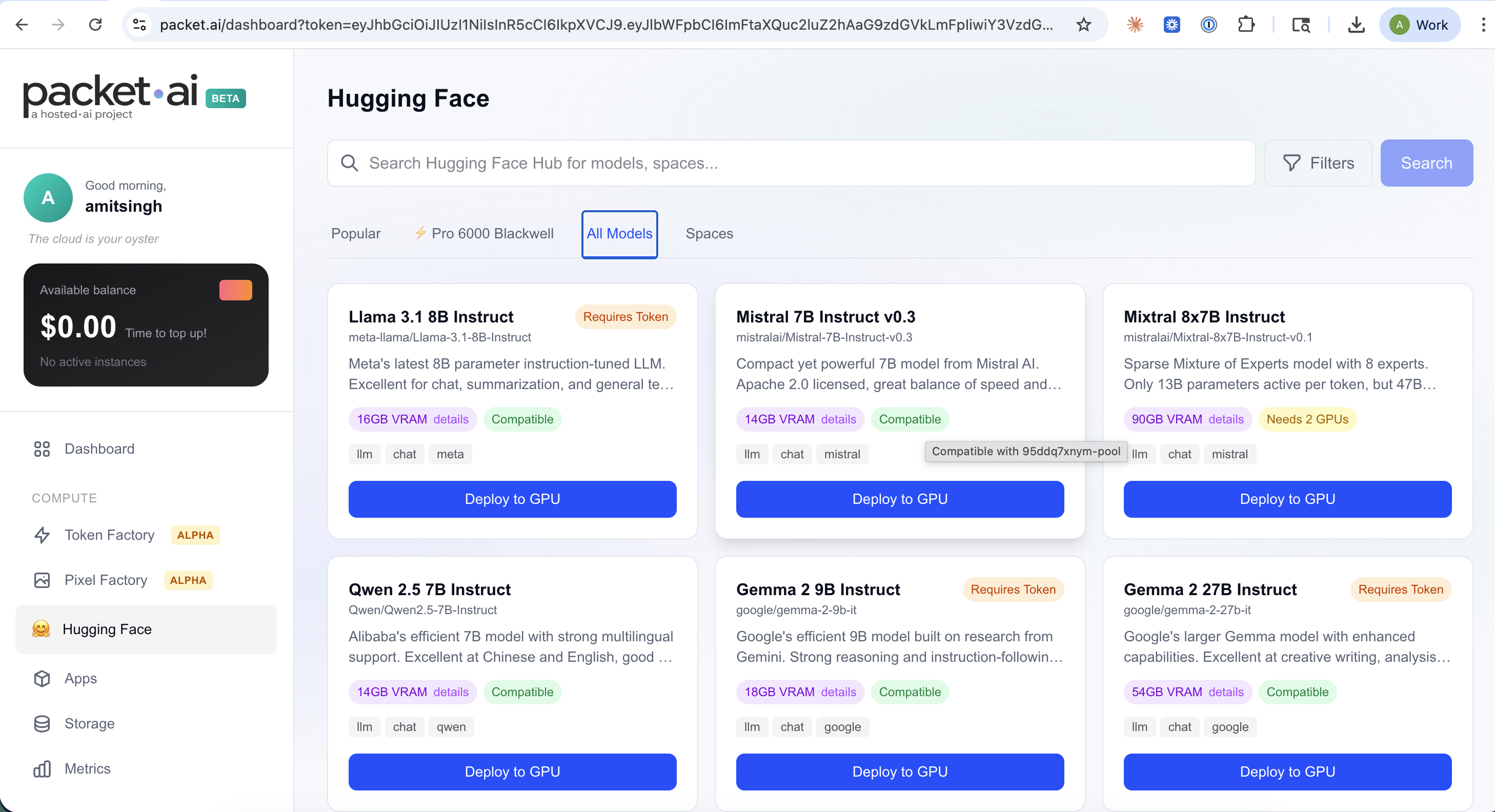Open Pixel Factory image icon

tap(42, 580)
